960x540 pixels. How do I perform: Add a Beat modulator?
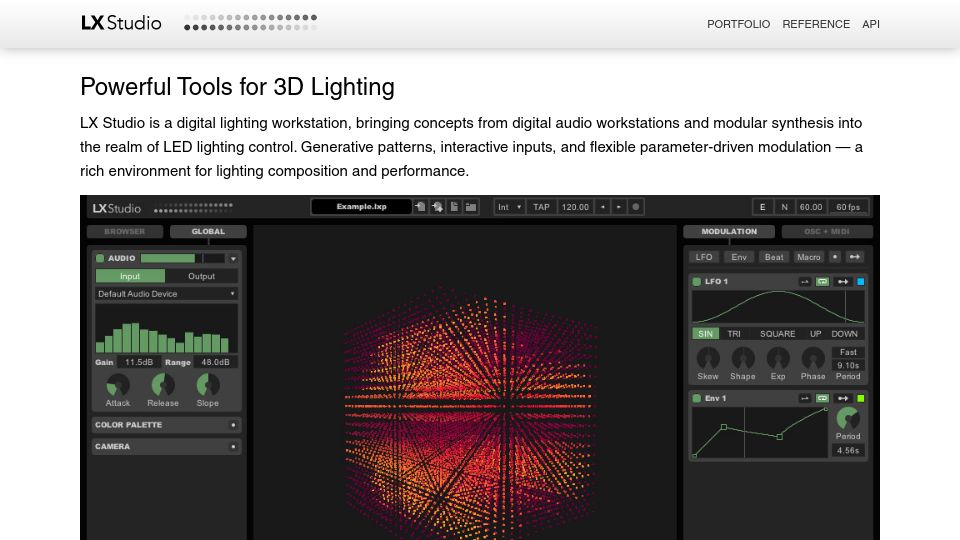774,257
